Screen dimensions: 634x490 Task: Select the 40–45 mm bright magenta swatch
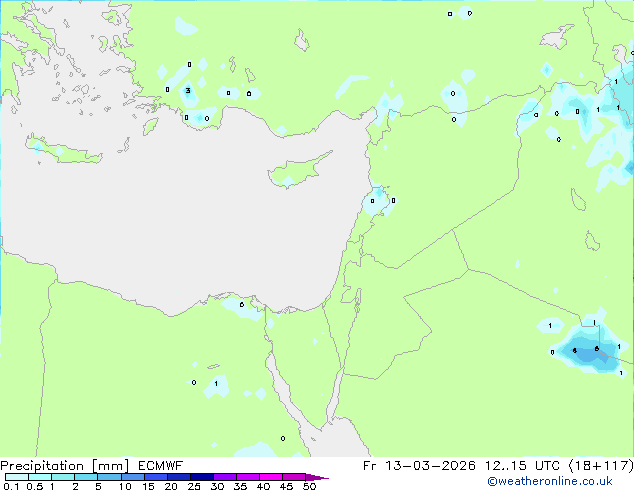pyautogui.click(x=271, y=477)
